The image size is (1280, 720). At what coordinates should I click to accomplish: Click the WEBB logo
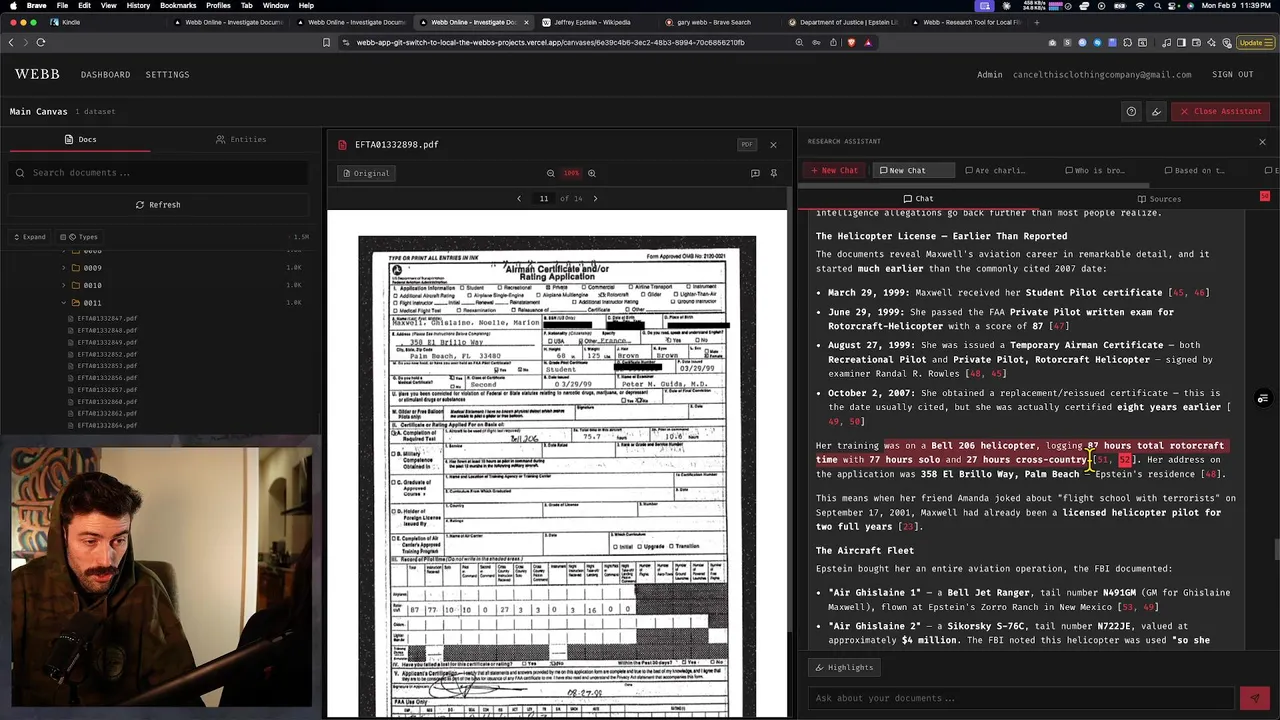(36, 74)
